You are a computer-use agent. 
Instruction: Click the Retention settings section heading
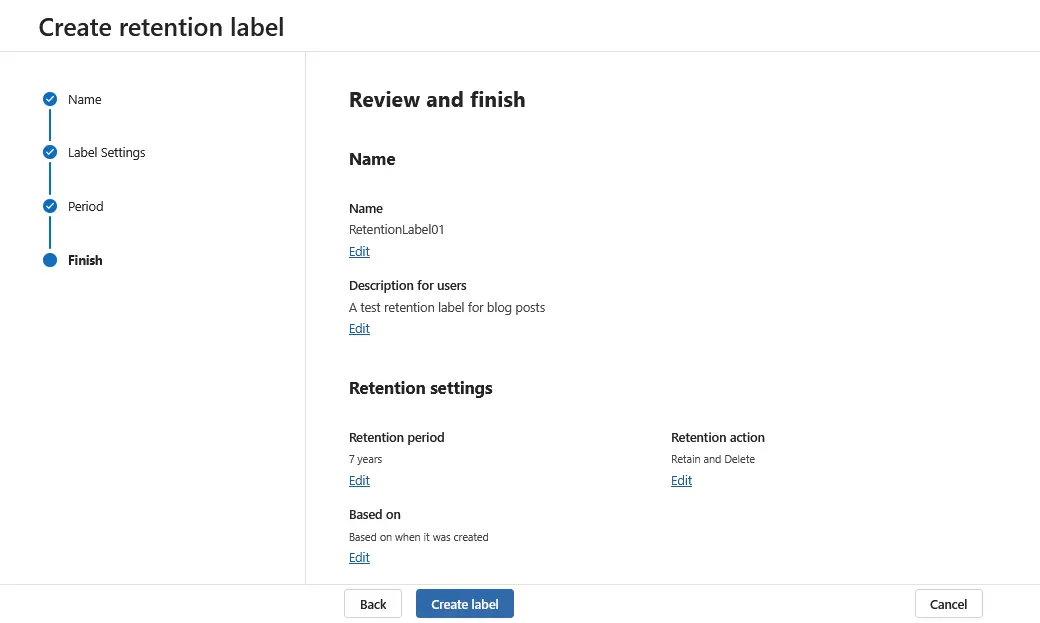420,388
